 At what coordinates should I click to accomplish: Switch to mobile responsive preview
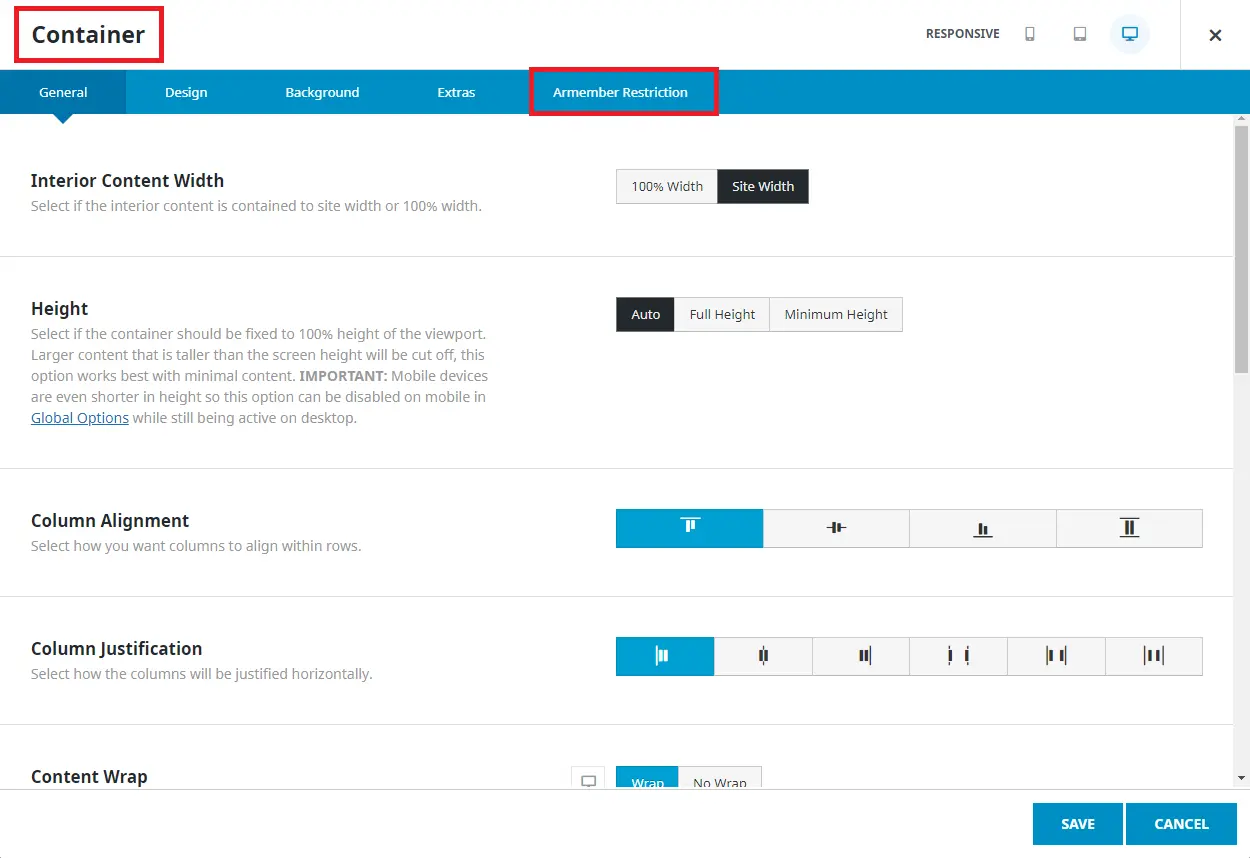click(x=1030, y=34)
